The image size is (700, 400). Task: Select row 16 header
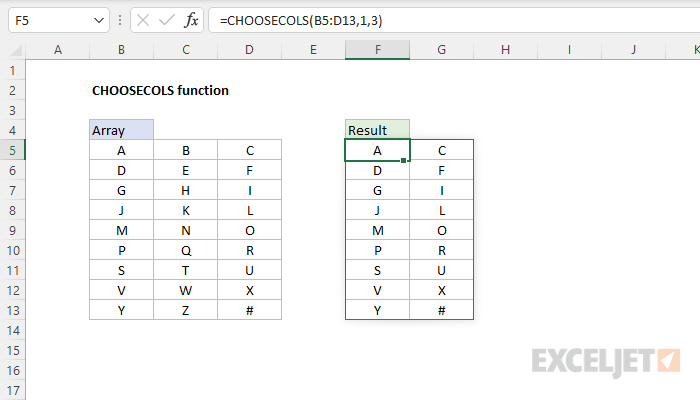point(12,371)
